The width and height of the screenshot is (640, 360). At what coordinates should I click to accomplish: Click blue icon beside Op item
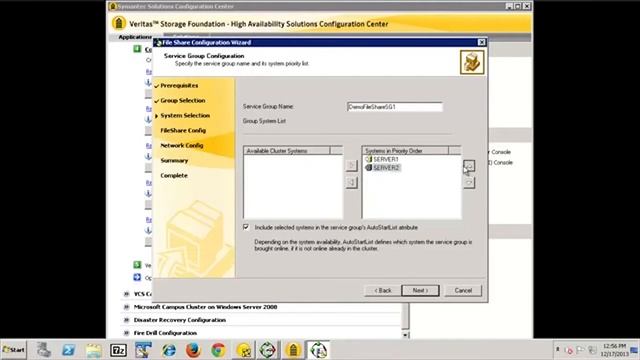pyautogui.click(x=137, y=277)
